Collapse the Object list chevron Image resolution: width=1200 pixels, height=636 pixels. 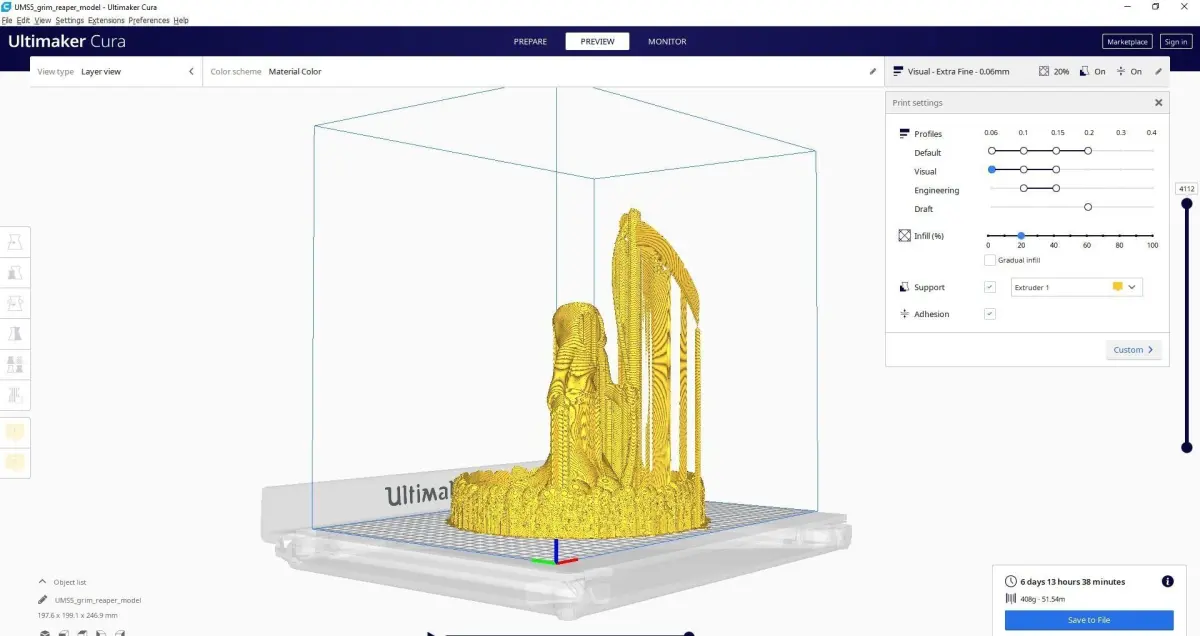pyautogui.click(x=42, y=581)
